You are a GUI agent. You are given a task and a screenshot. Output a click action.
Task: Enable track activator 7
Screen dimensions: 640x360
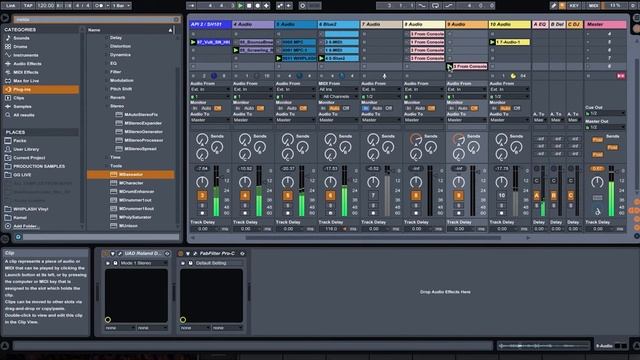373,196
